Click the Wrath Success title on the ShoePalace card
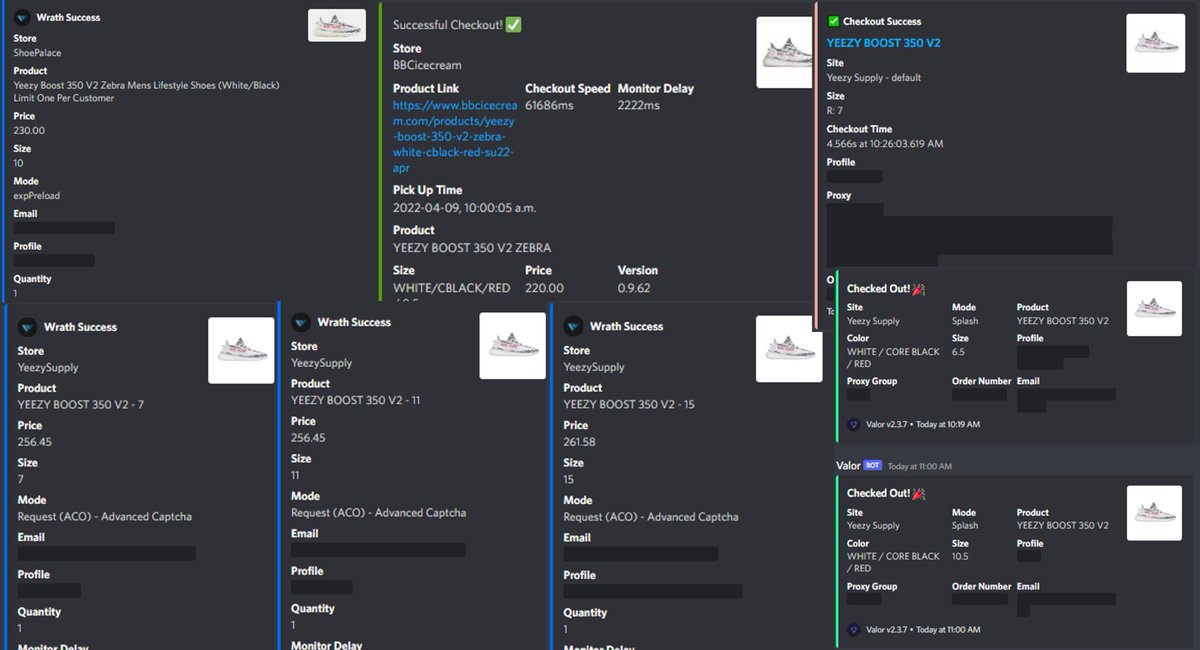This screenshot has height=650, width=1200. click(x=68, y=18)
